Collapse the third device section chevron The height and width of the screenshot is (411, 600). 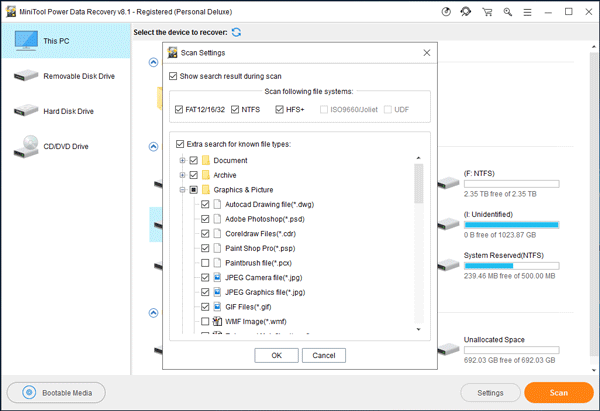[x=153, y=313]
